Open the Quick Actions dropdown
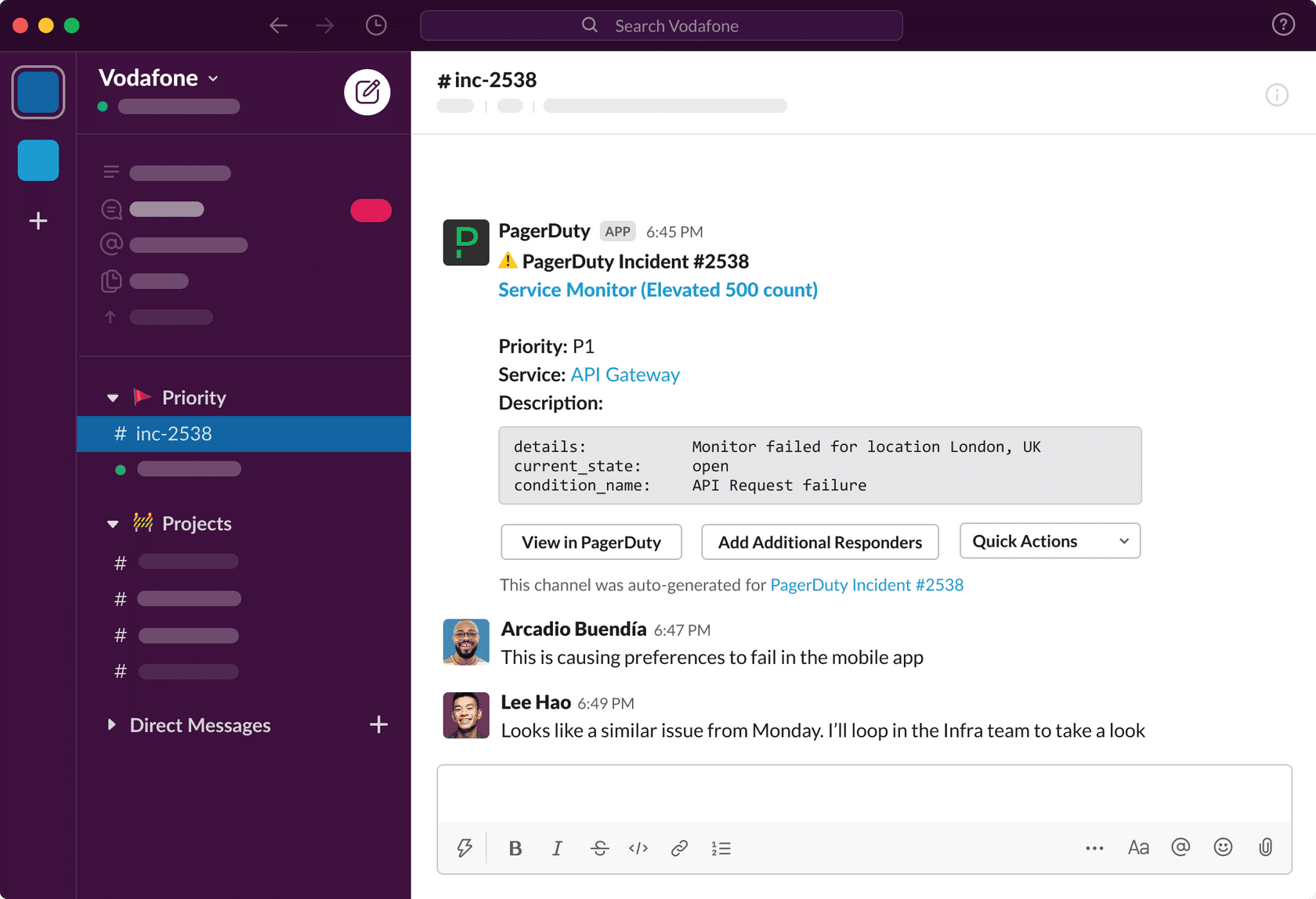This screenshot has width=1316, height=899. (x=1050, y=541)
